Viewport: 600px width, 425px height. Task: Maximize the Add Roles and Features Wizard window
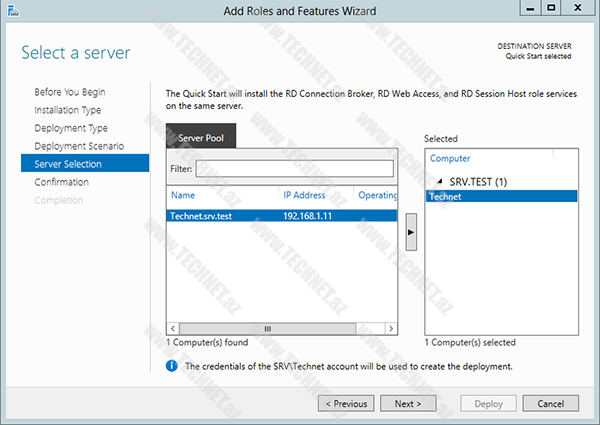(x=551, y=9)
